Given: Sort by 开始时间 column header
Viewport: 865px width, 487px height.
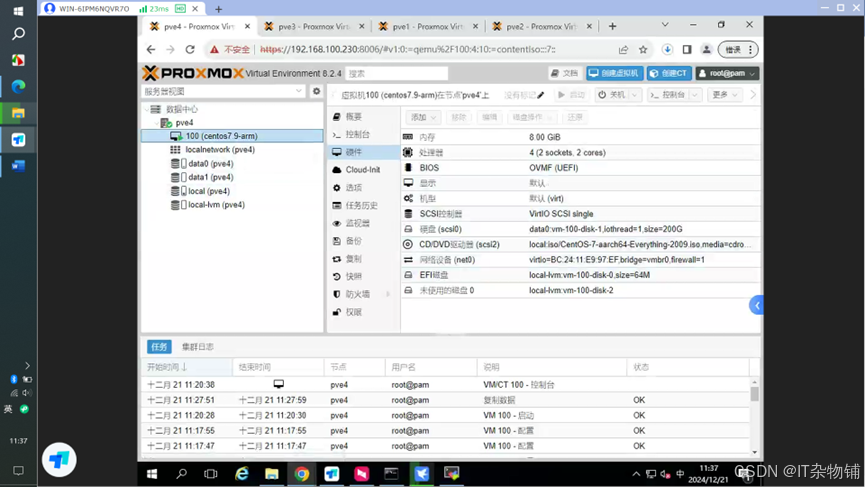Looking at the screenshot, I should pos(186,367).
